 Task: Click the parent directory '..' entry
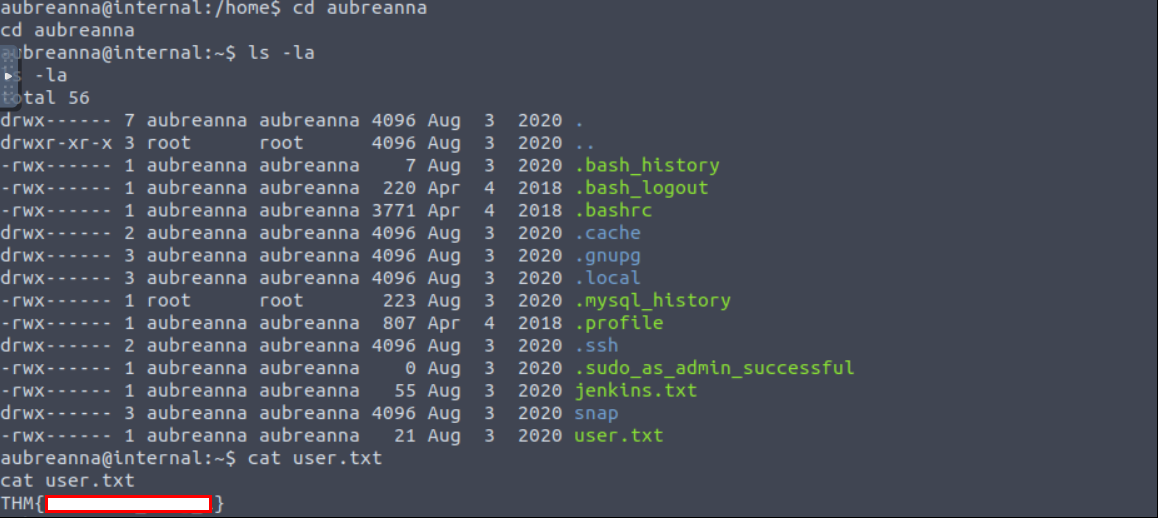(585, 143)
